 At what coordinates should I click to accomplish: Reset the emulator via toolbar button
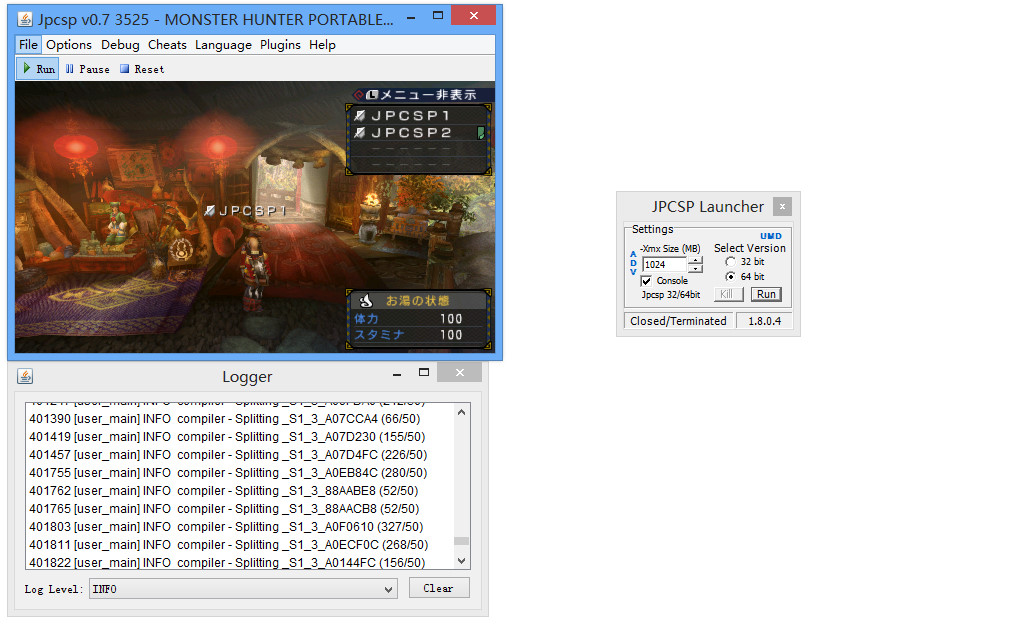tap(141, 69)
